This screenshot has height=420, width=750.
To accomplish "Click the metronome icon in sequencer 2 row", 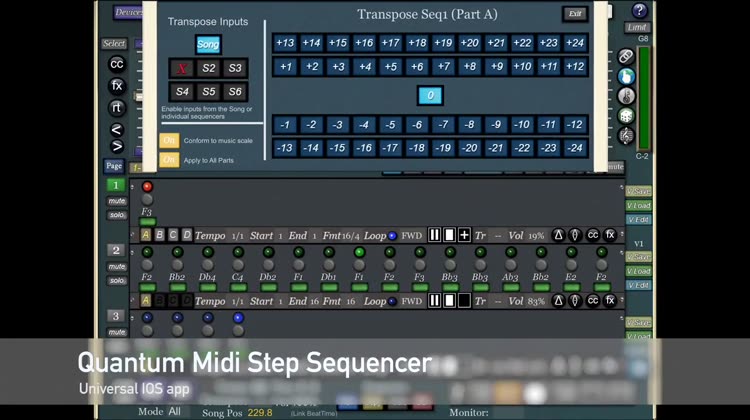I will click(x=558, y=300).
